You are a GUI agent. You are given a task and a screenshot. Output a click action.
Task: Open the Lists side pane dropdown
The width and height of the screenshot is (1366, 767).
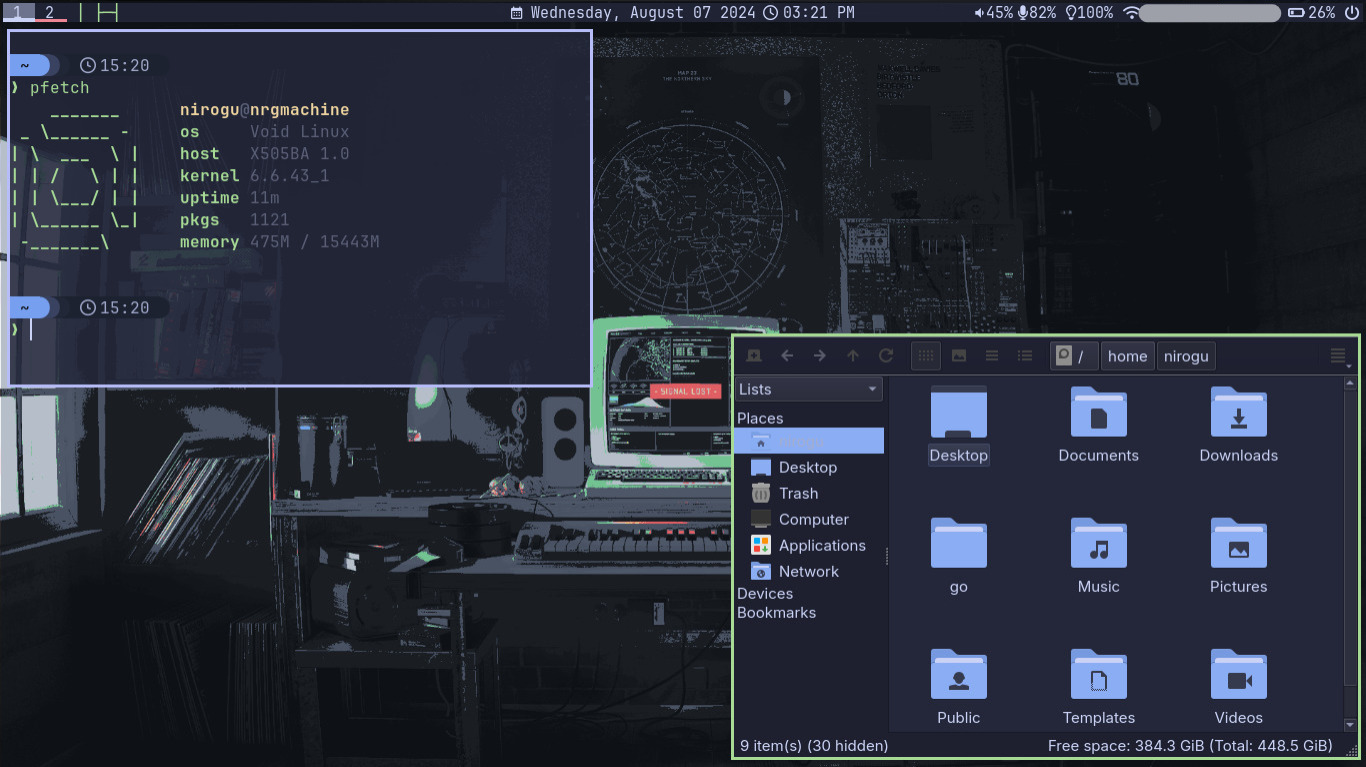click(x=808, y=389)
